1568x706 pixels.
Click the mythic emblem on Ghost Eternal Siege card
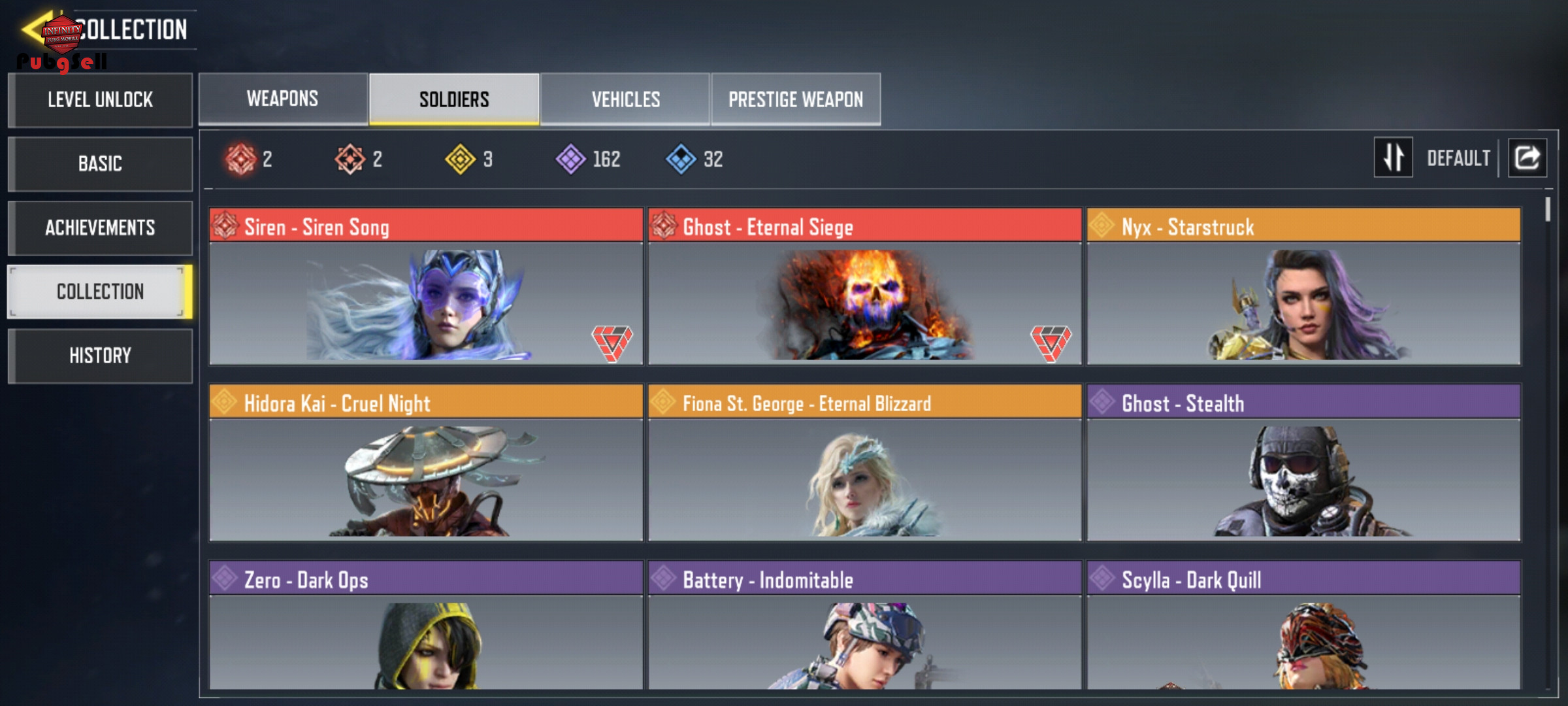pos(1051,343)
